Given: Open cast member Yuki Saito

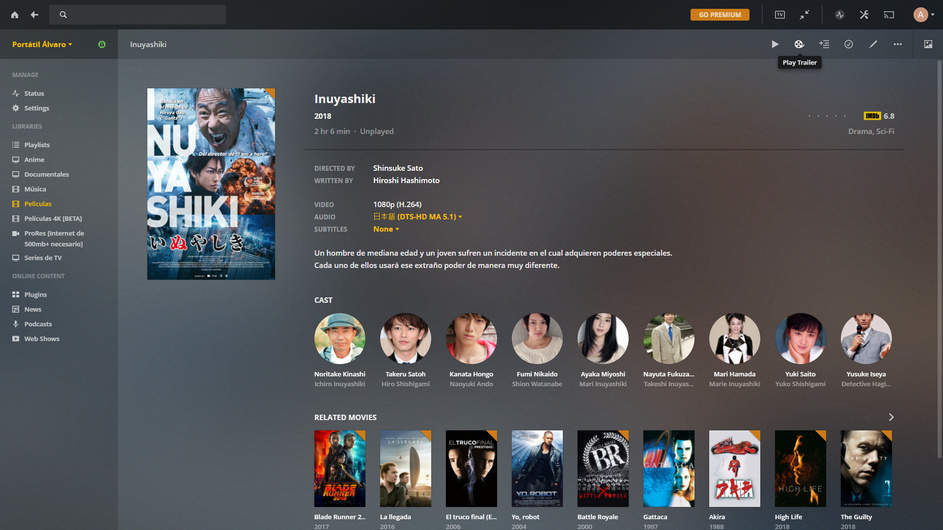Looking at the screenshot, I should pos(800,338).
